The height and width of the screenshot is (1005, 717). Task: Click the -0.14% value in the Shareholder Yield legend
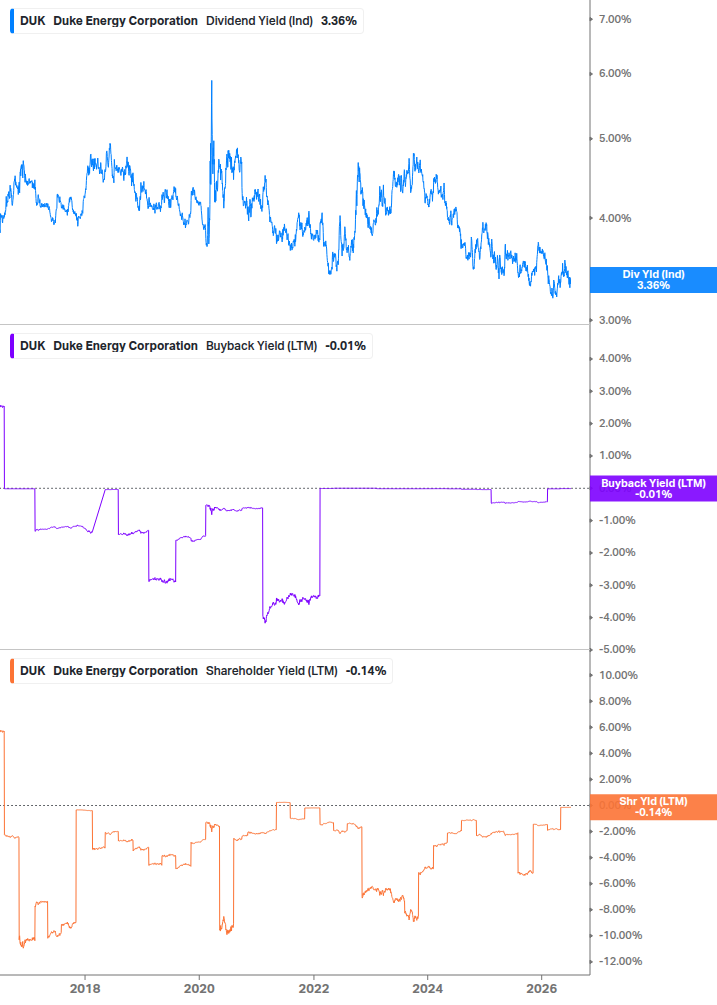tap(366, 671)
